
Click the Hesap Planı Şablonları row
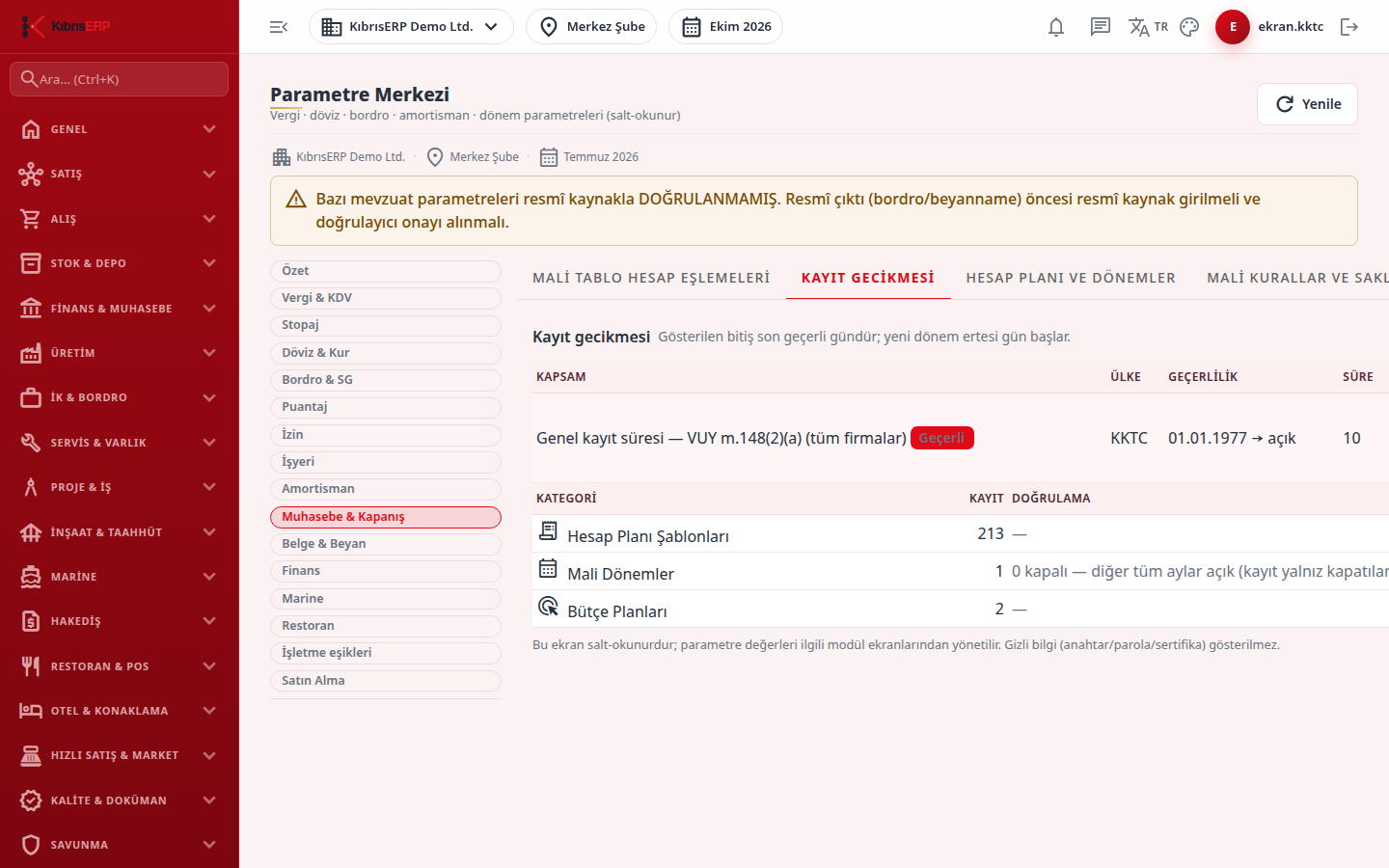961,533
